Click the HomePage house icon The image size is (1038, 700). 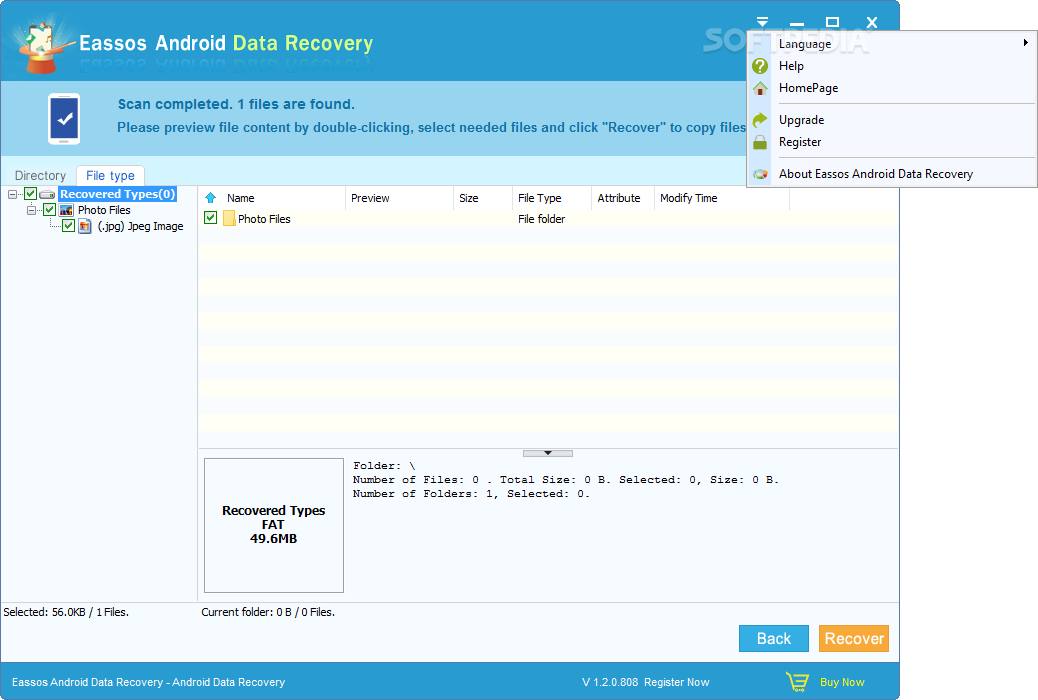tap(760, 88)
